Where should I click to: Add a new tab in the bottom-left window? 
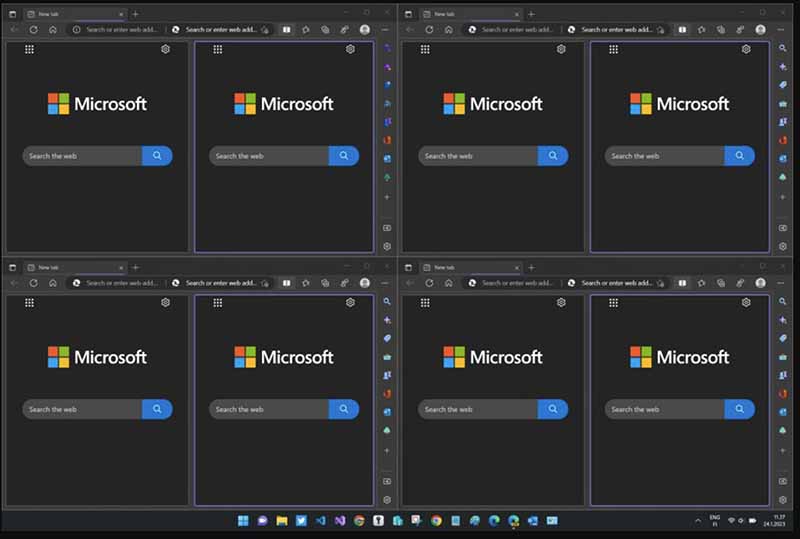(x=136, y=267)
